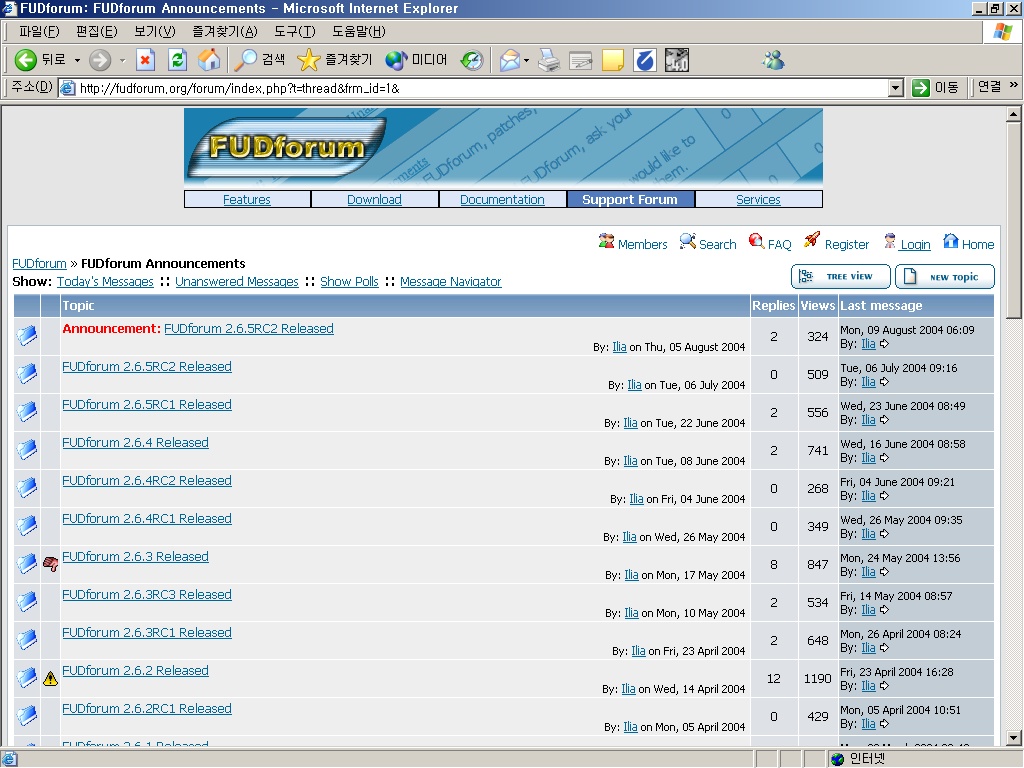Open the Mail button dropdown arrow
Image resolution: width=1024 pixels, height=768 pixels.
[x=526, y=60]
